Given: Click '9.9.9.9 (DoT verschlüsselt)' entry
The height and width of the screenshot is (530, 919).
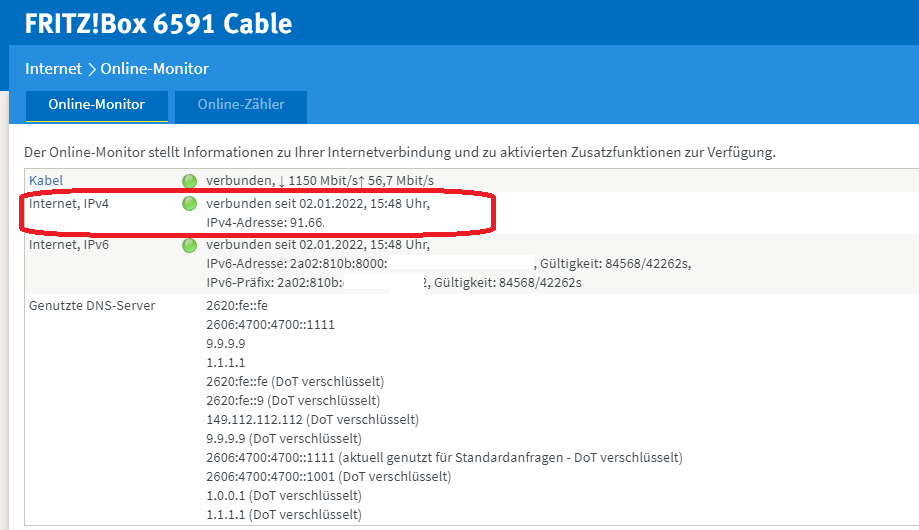Looking at the screenshot, I should [x=284, y=439].
